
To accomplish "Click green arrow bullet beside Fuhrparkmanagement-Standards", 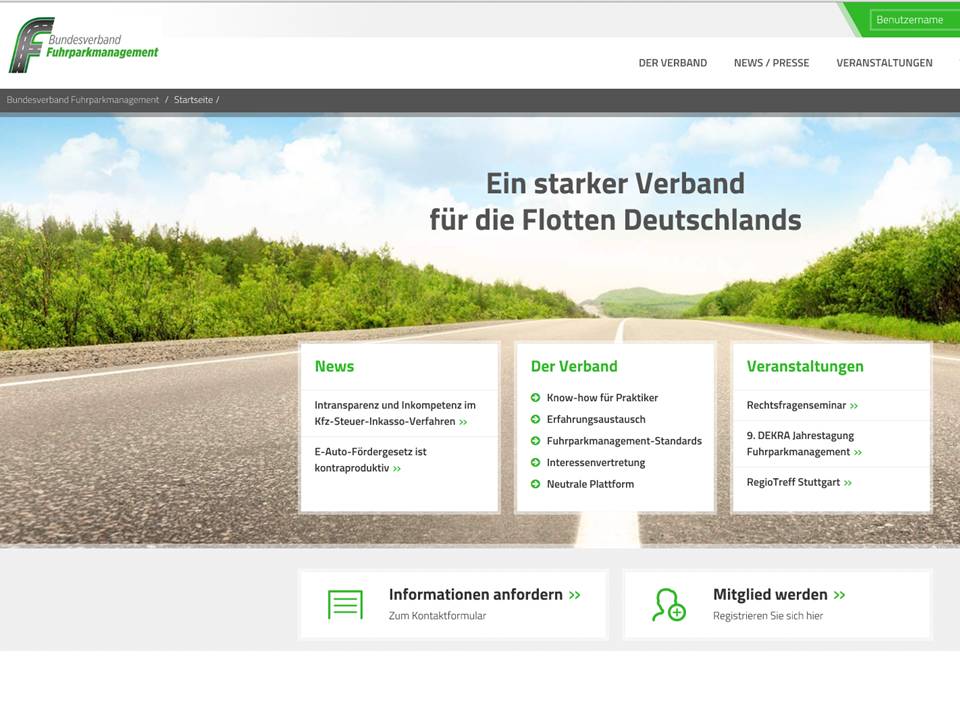I will click(536, 441).
